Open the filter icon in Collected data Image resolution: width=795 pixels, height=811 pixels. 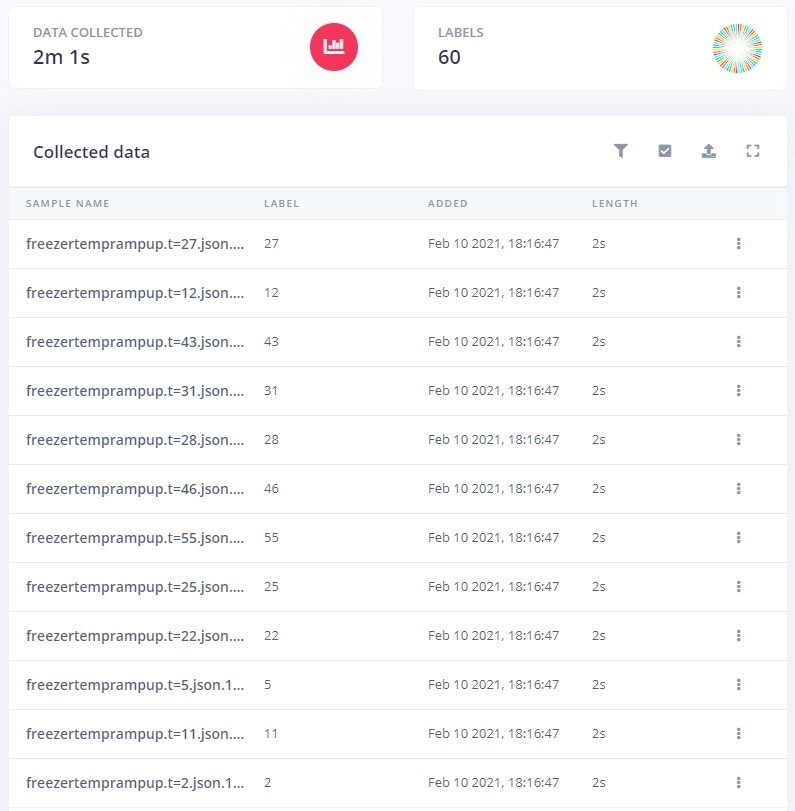(x=621, y=151)
